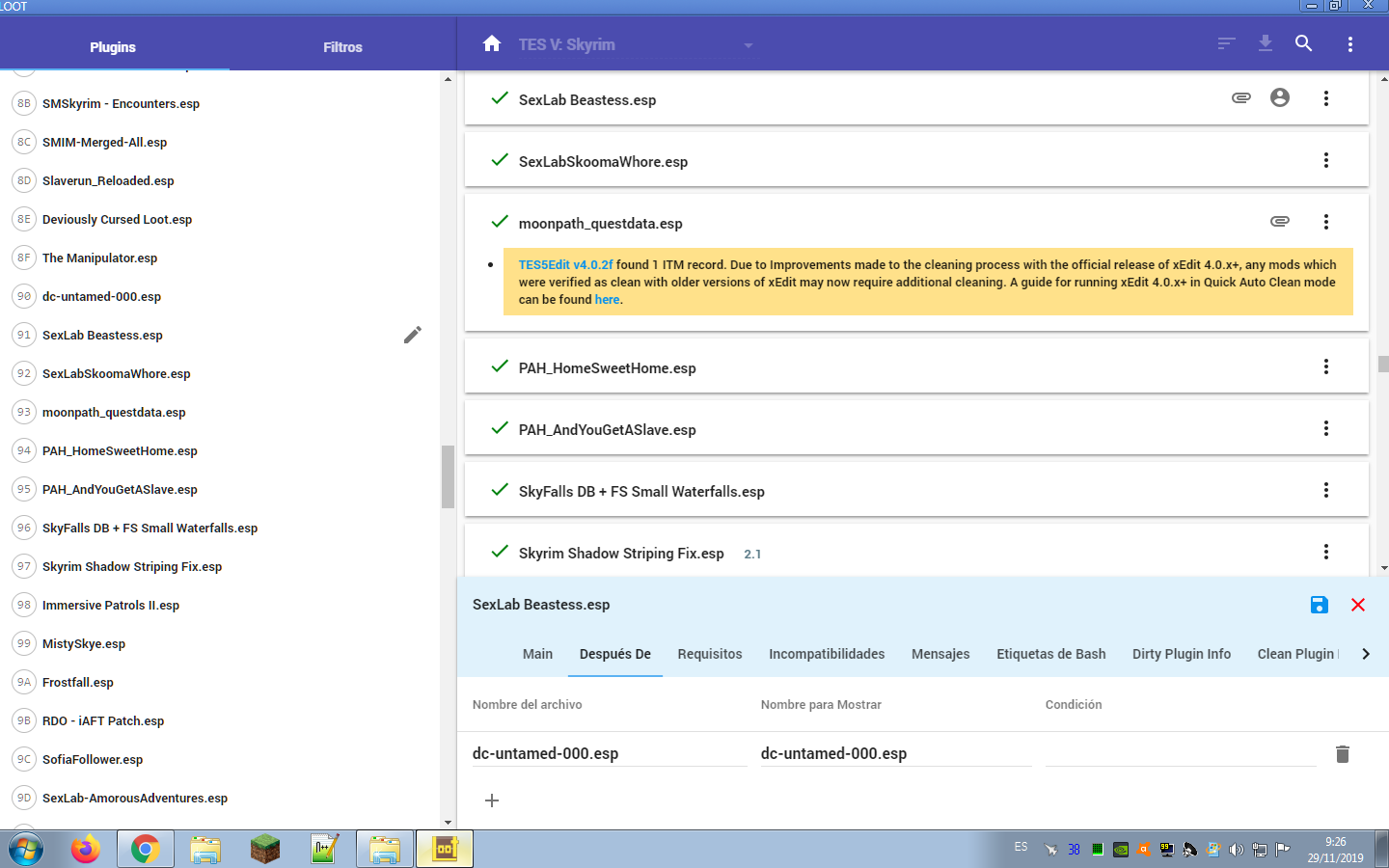Click the file name field containing dc-untamed-000.esp
This screenshot has width=1389, height=868.
pos(610,753)
